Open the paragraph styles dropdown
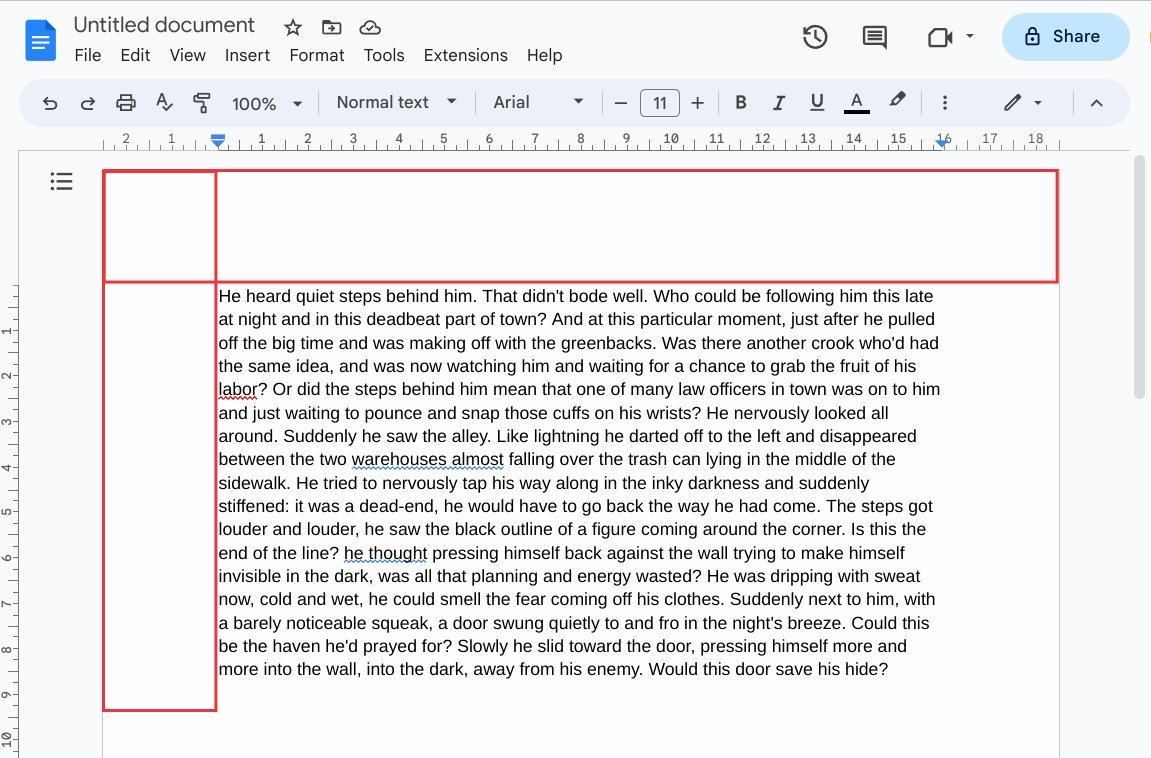The height and width of the screenshot is (758, 1151). 396,102
